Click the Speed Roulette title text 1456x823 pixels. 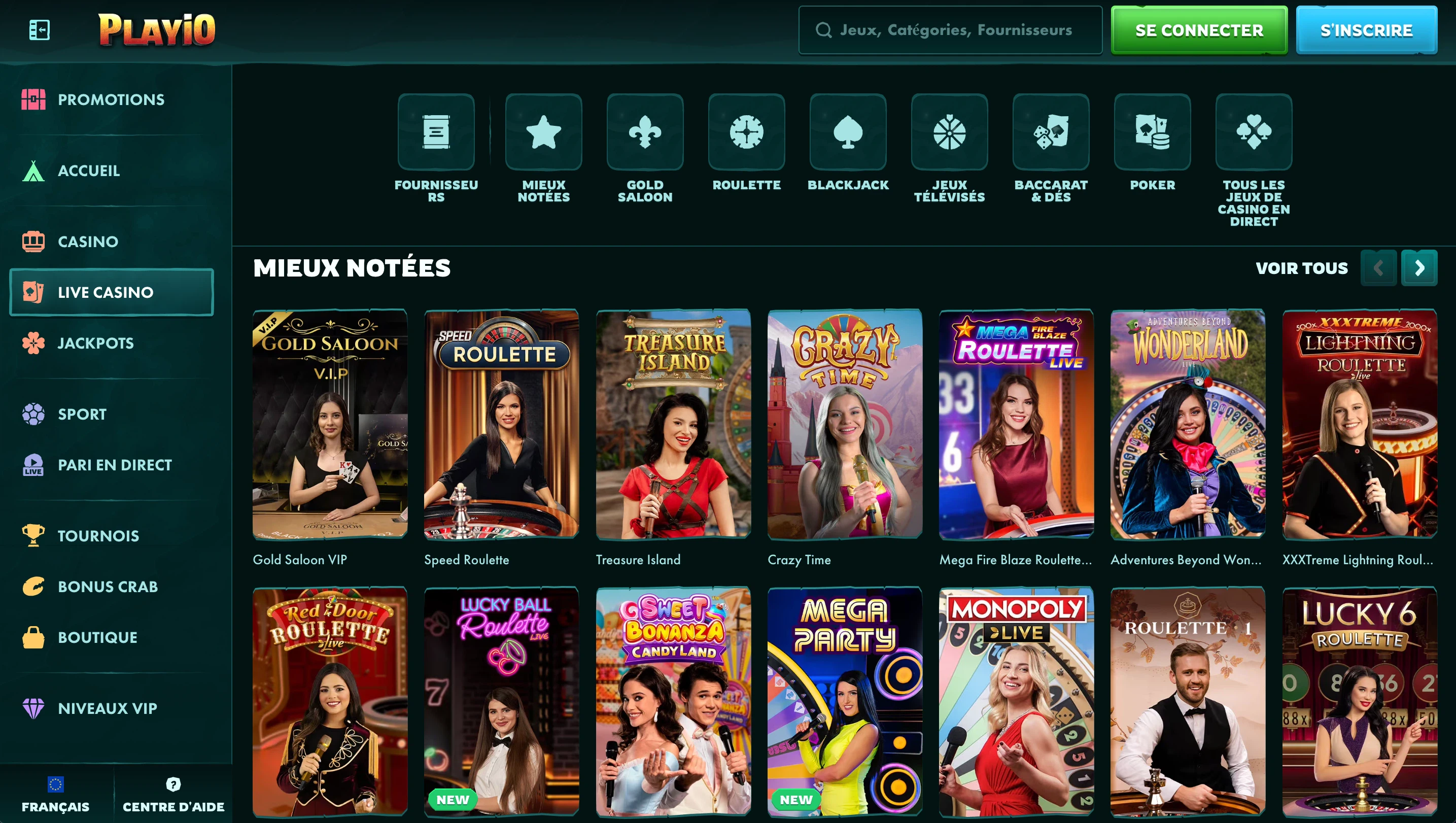[x=466, y=560]
